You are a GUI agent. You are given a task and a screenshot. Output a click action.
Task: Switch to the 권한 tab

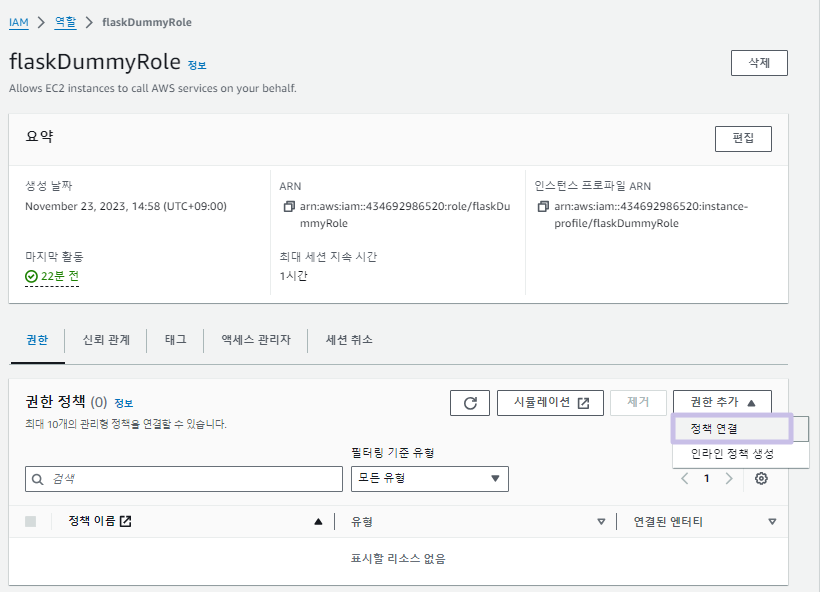pyautogui.click(x=37, y=340)
